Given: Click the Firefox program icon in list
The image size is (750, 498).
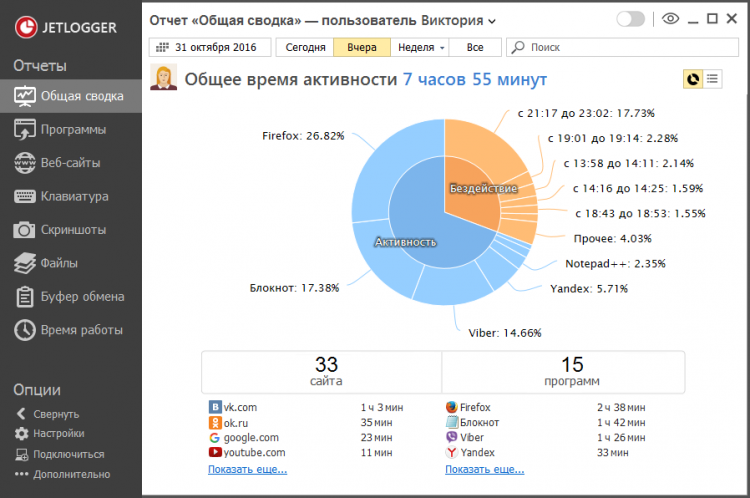Looking at the screenshot, I should pyautogui.click(x=452, y=407).
